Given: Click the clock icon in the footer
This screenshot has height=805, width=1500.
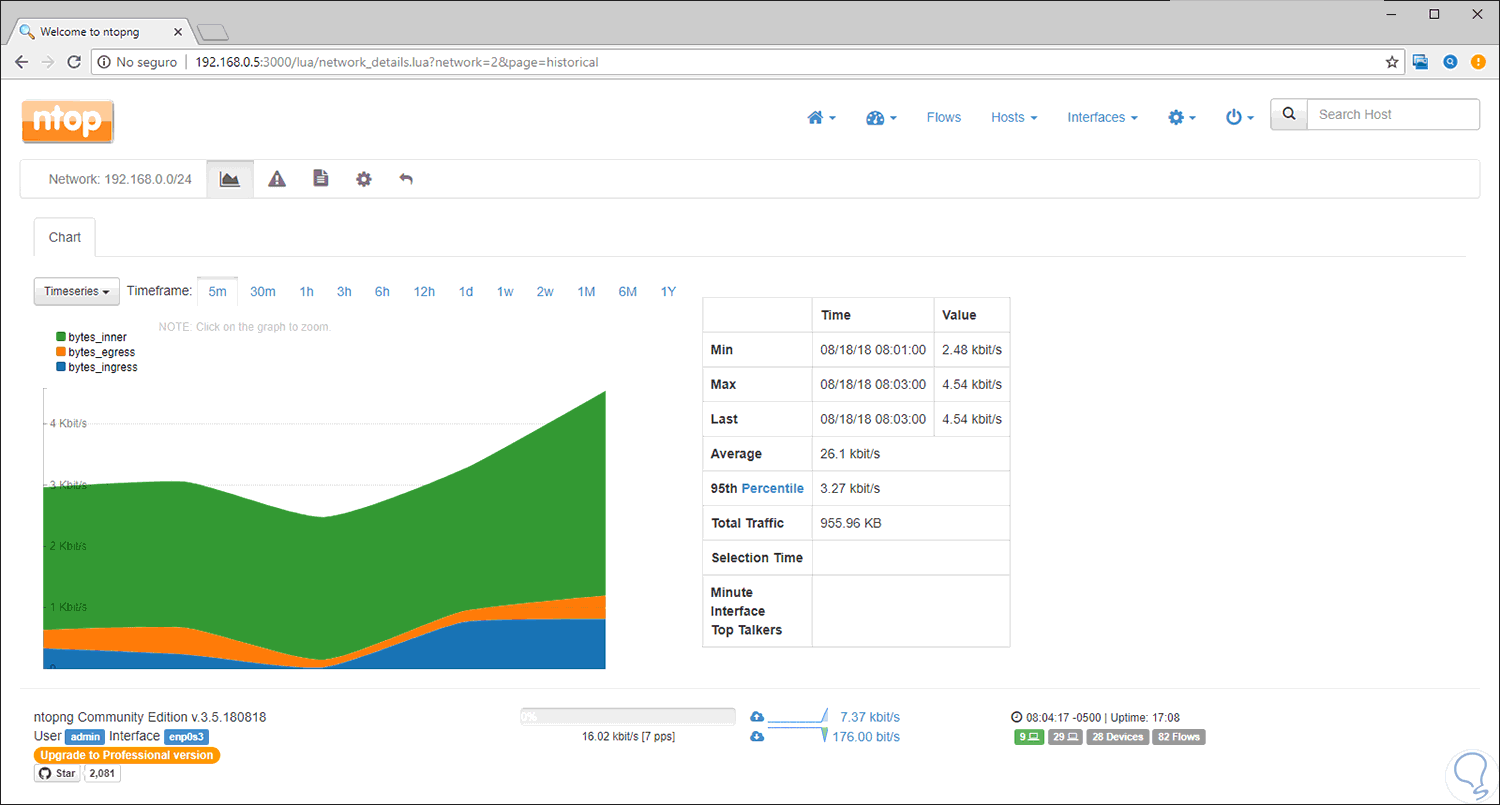Looking at the screenshot, I should click(x=1017, y=717).
